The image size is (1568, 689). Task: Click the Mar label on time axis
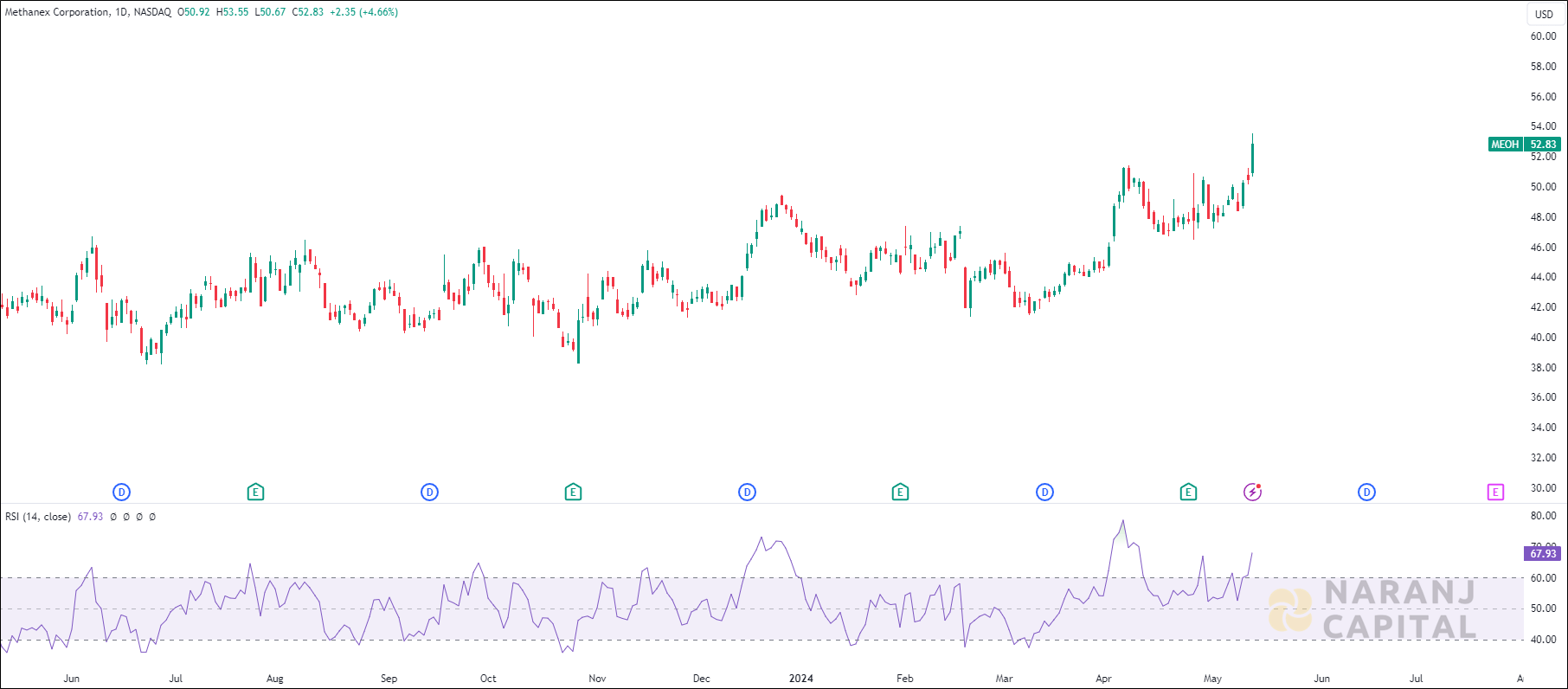point(1005,679)
